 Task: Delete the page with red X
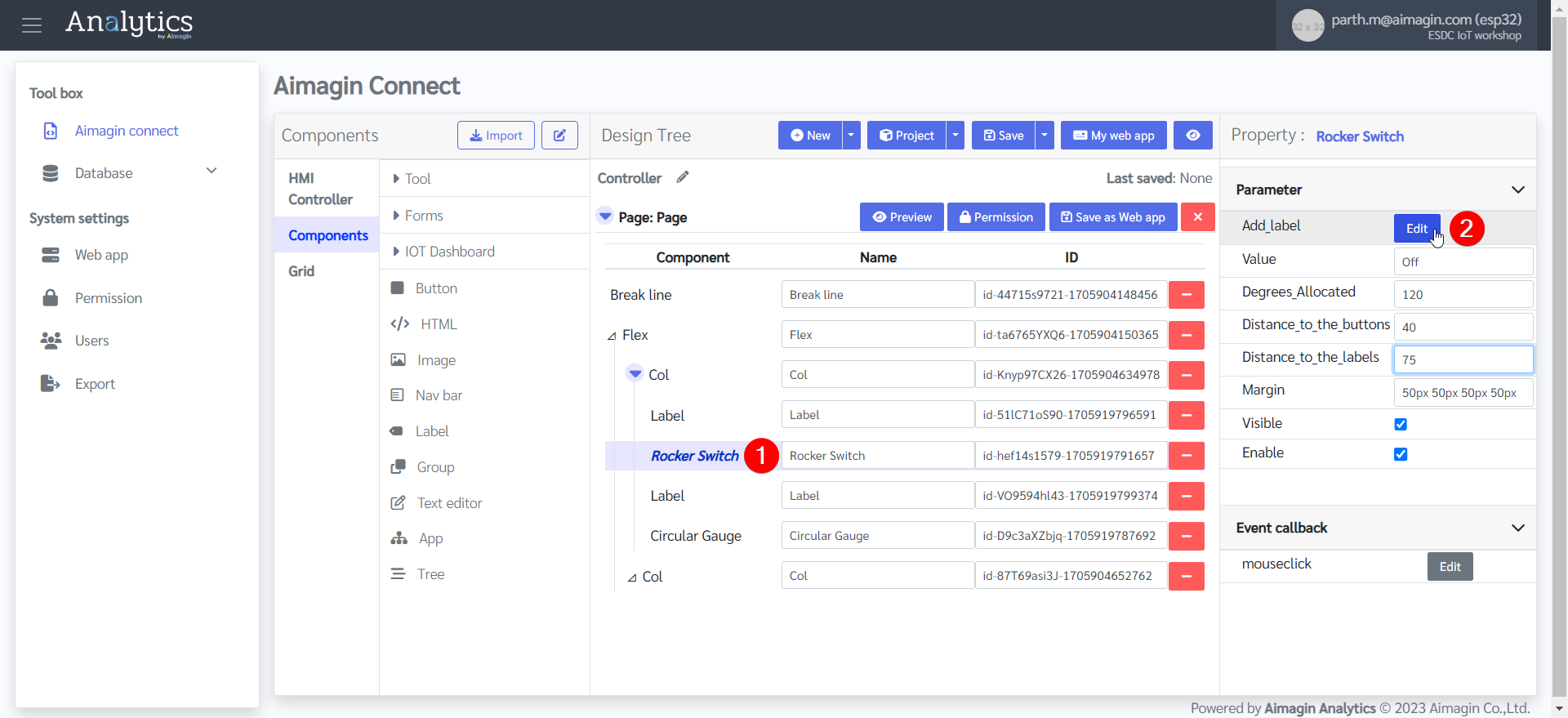[x=1197, y=217]
